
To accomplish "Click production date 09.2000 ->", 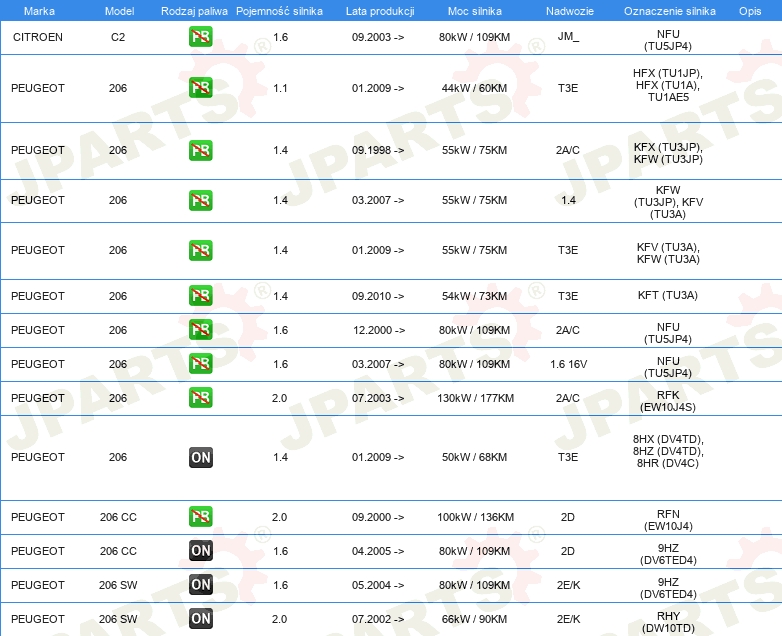I will (378, 517).
